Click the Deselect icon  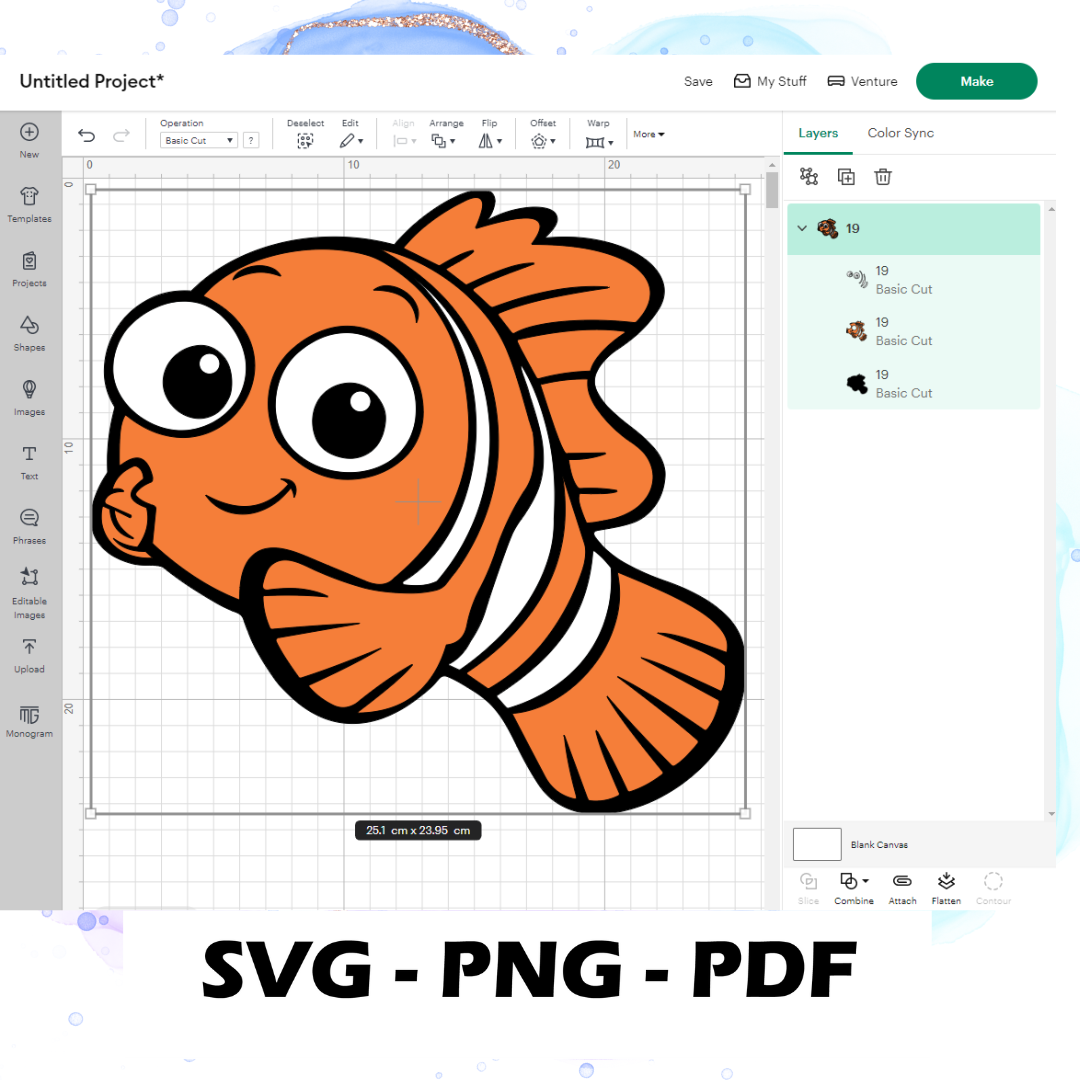coord(305,141)
